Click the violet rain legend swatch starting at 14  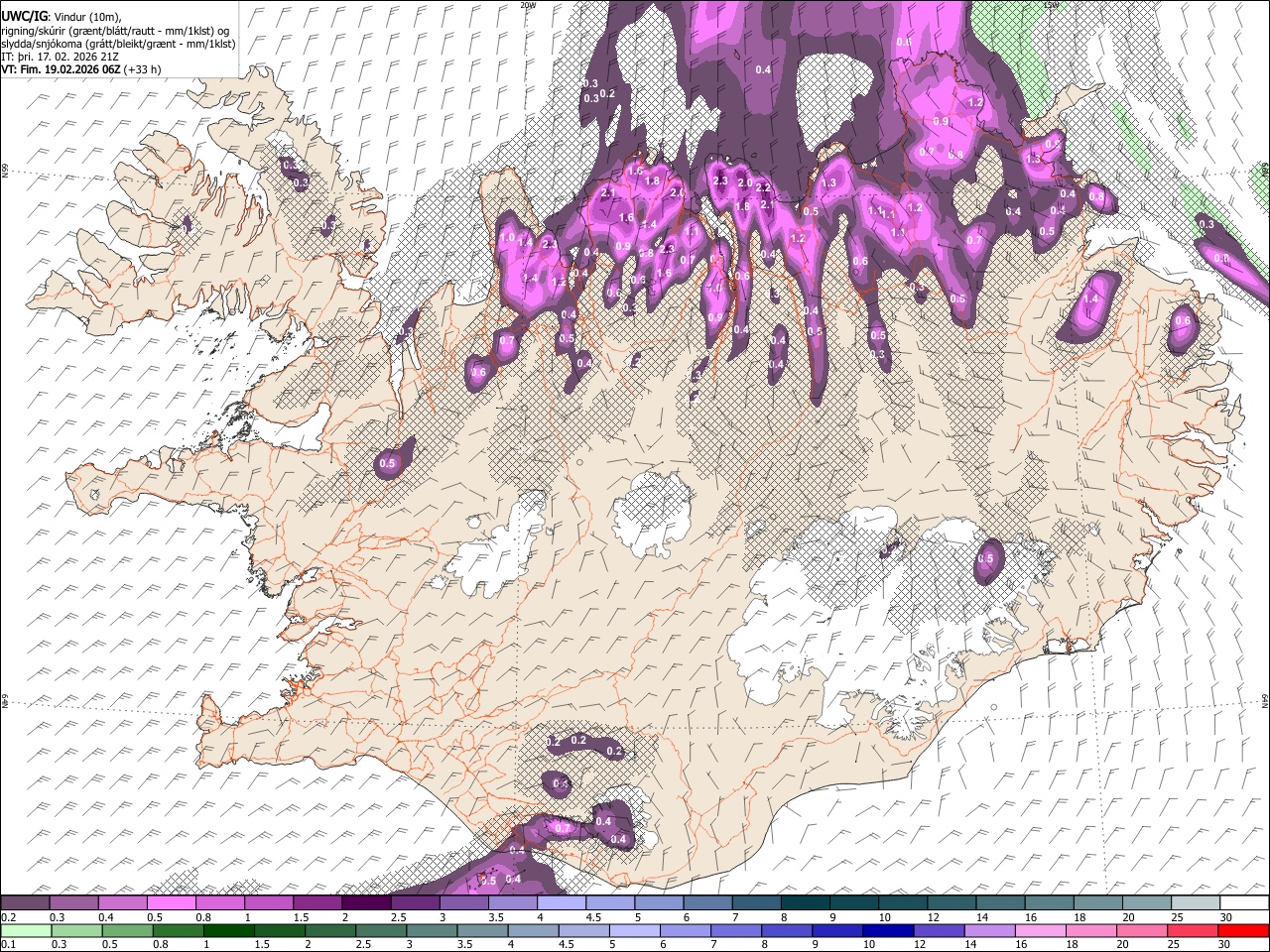pos(991,930)
